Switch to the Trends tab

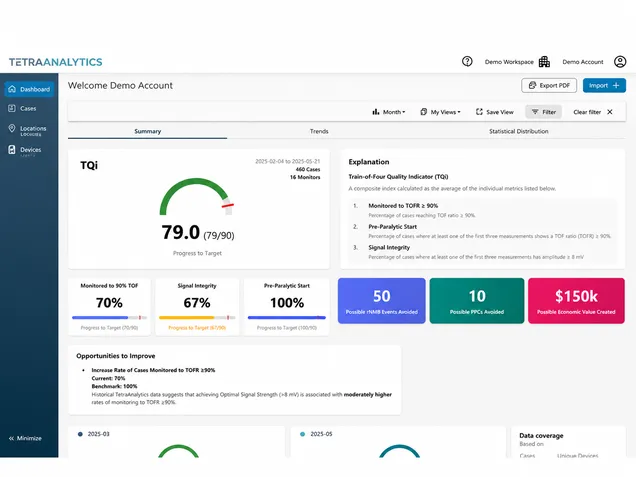pyautogui.click(x=319, y=131)
